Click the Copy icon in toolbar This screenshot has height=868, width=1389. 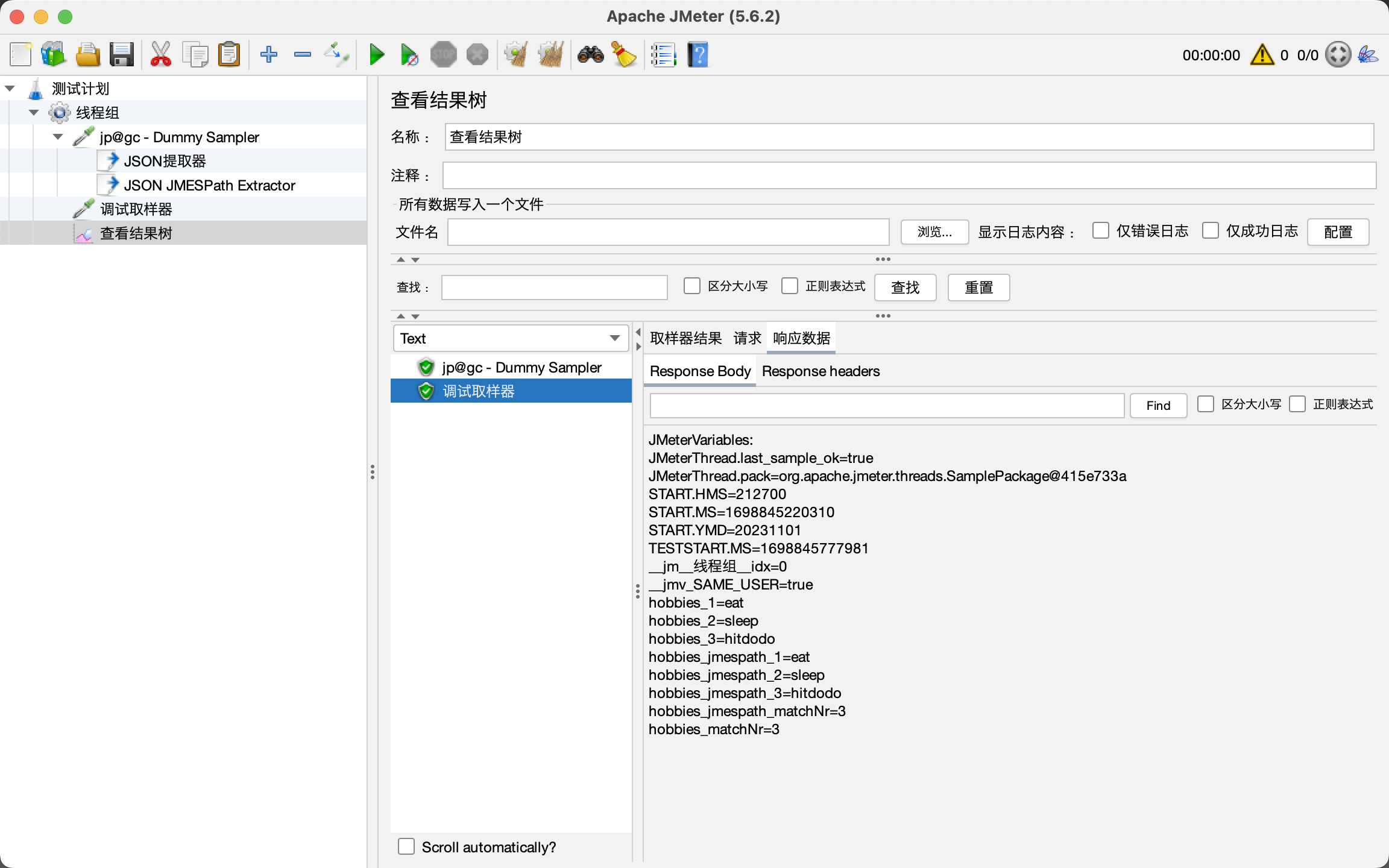click(195, 55)
